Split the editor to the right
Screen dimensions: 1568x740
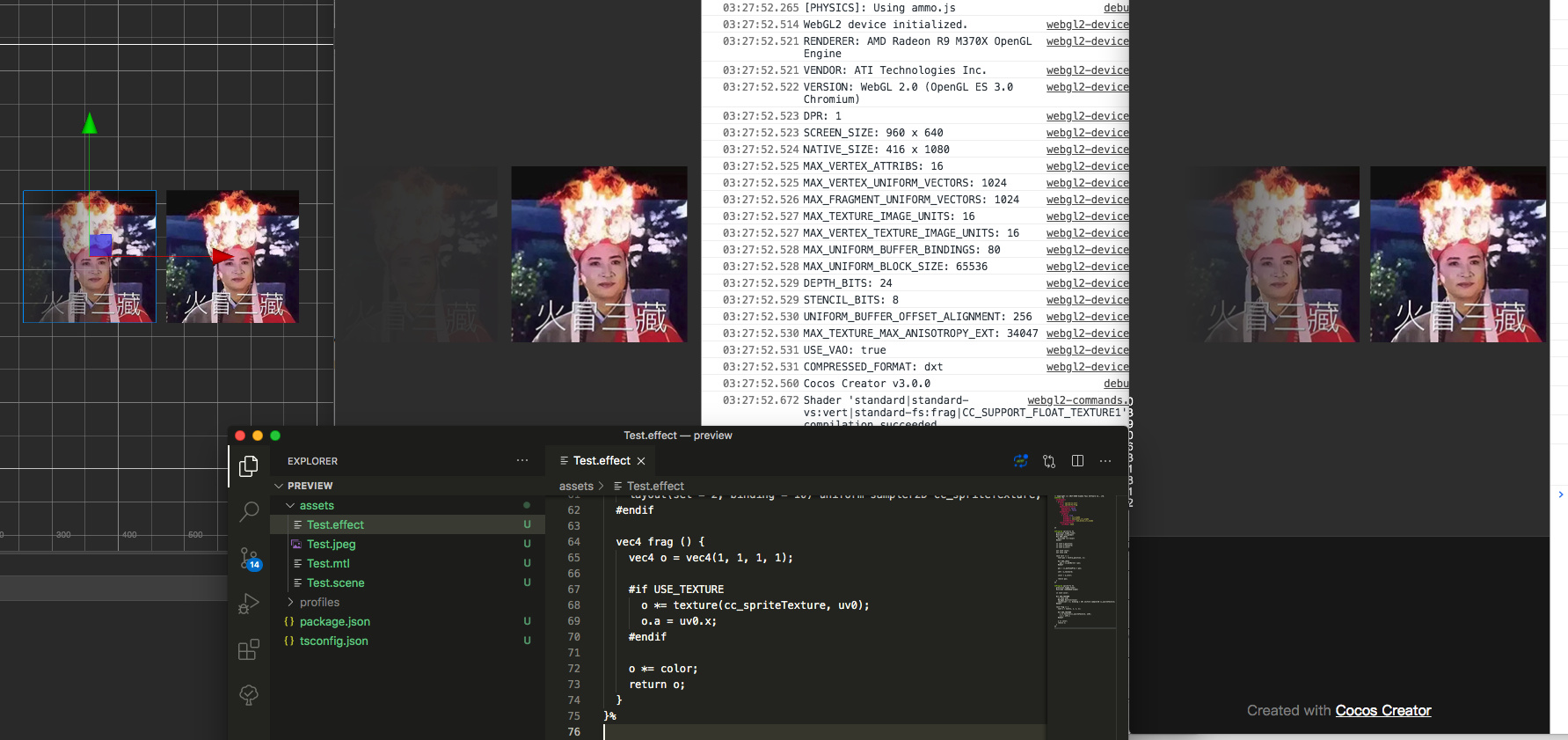click(1077, 460)
